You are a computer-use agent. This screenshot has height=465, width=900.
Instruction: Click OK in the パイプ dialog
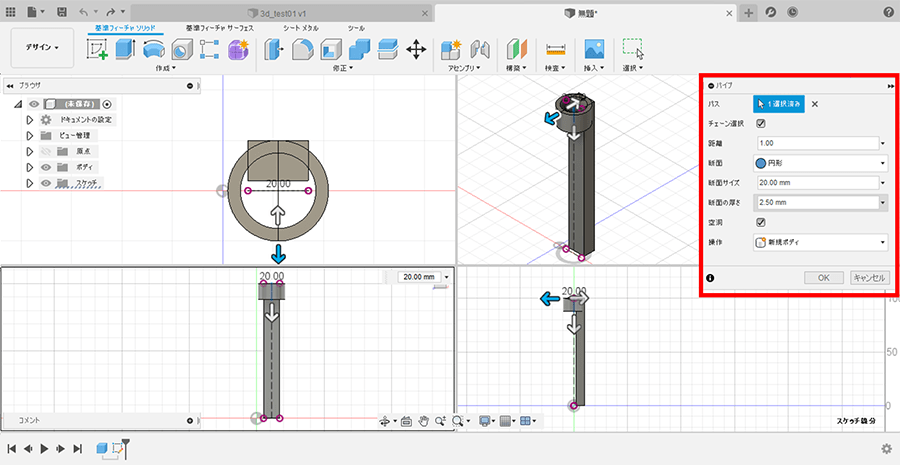824,278
